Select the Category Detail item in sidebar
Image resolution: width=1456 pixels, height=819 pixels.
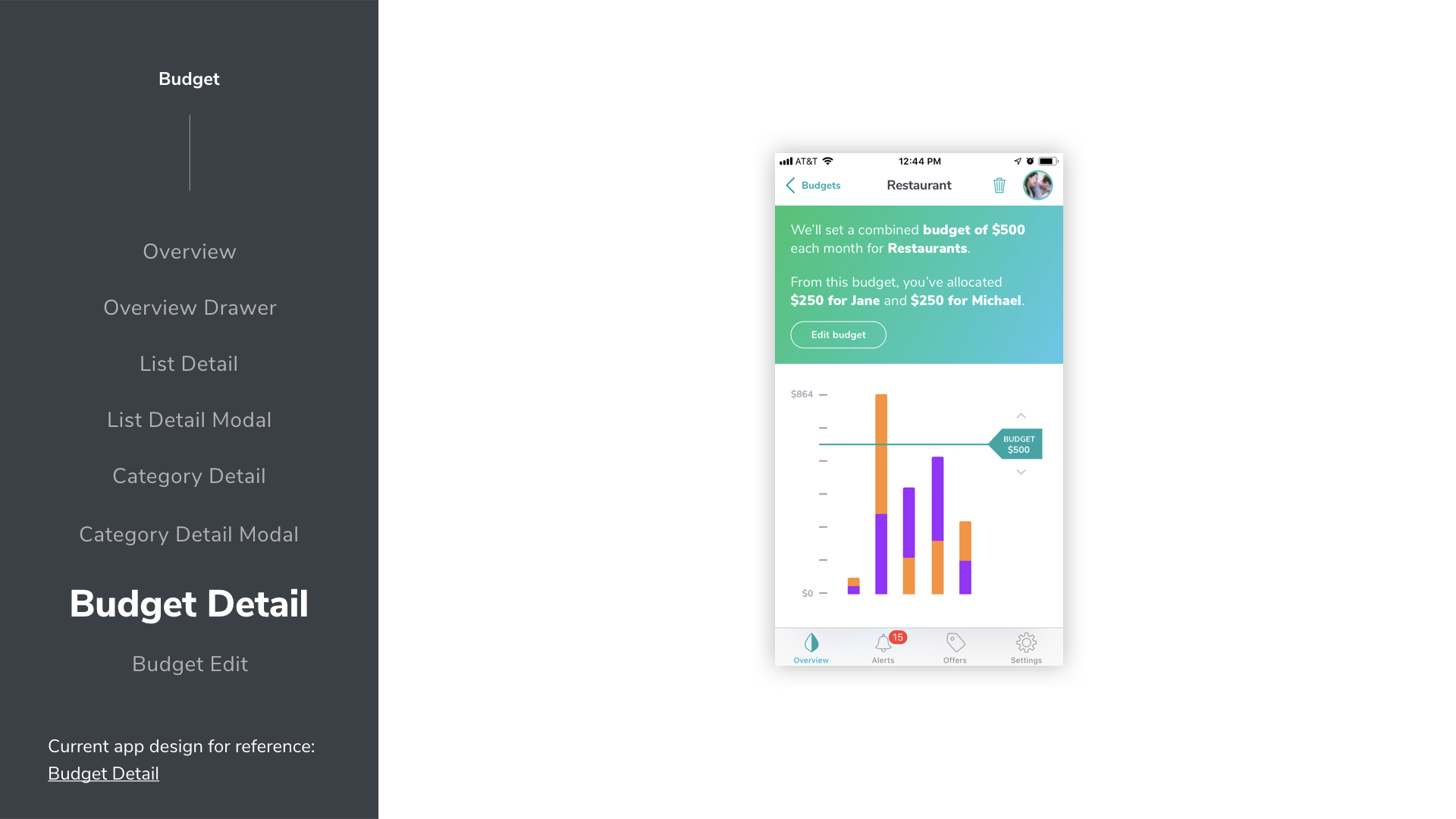coord(189,476)
